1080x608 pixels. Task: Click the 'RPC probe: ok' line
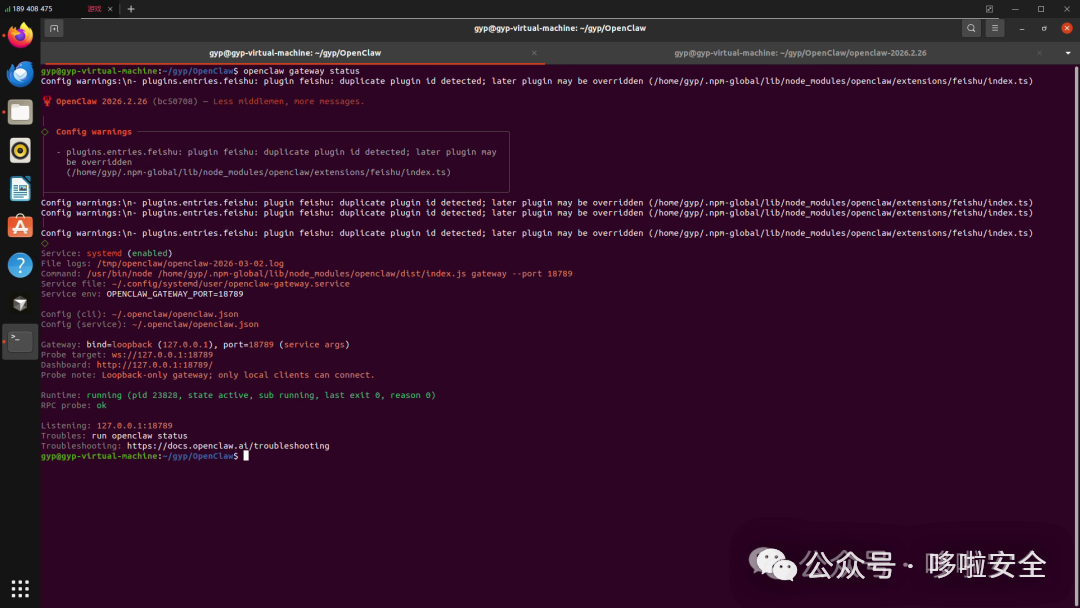tap(74, 406)
